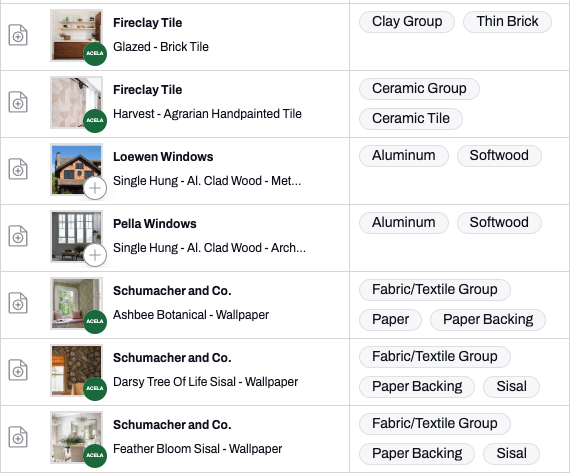Click green ACELA badge on Ashbee Botanical Wallpaper
Screen dimensions: 570x473
point(95,321)
